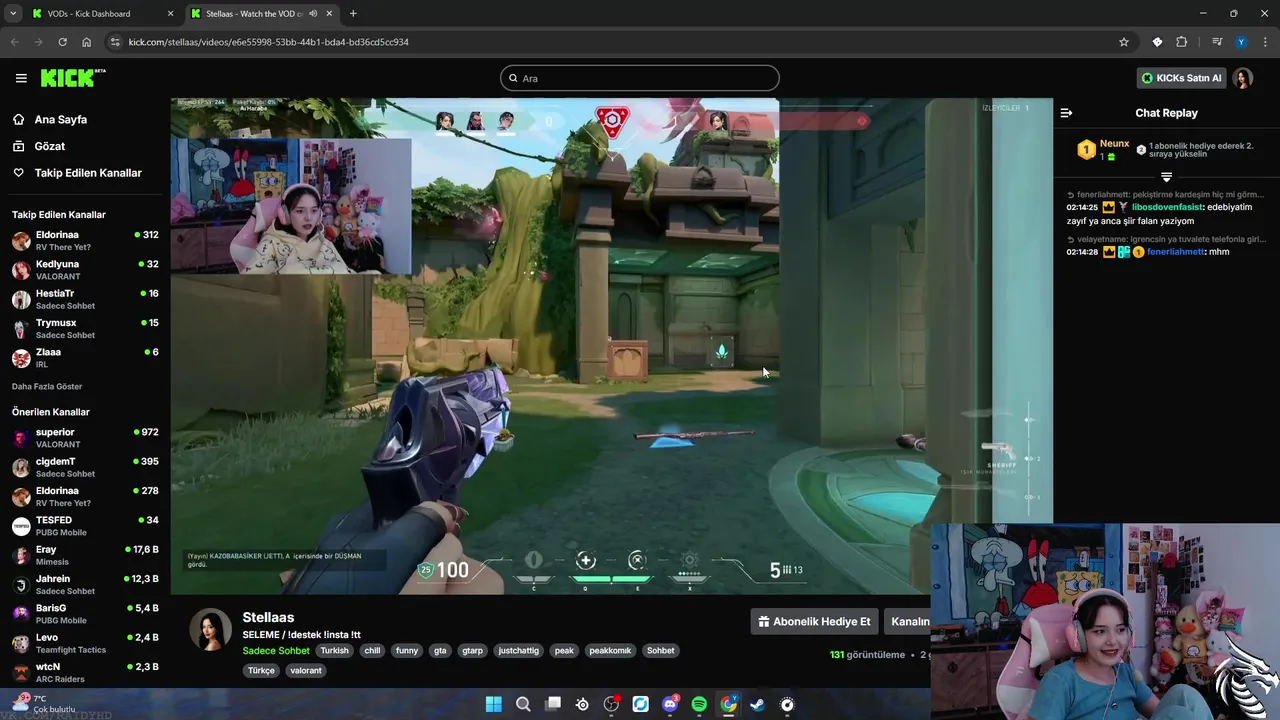The width and height of the screenshot is (1280, 720).
Task: Click Stellaas streamer avatar
Action: [x=211, y=629]
